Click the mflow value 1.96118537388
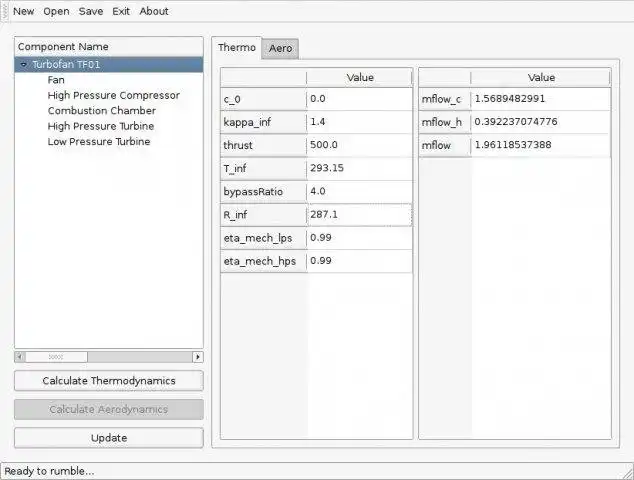The height and width of the screenshot is (480, 634). click(x=541, y=145)
